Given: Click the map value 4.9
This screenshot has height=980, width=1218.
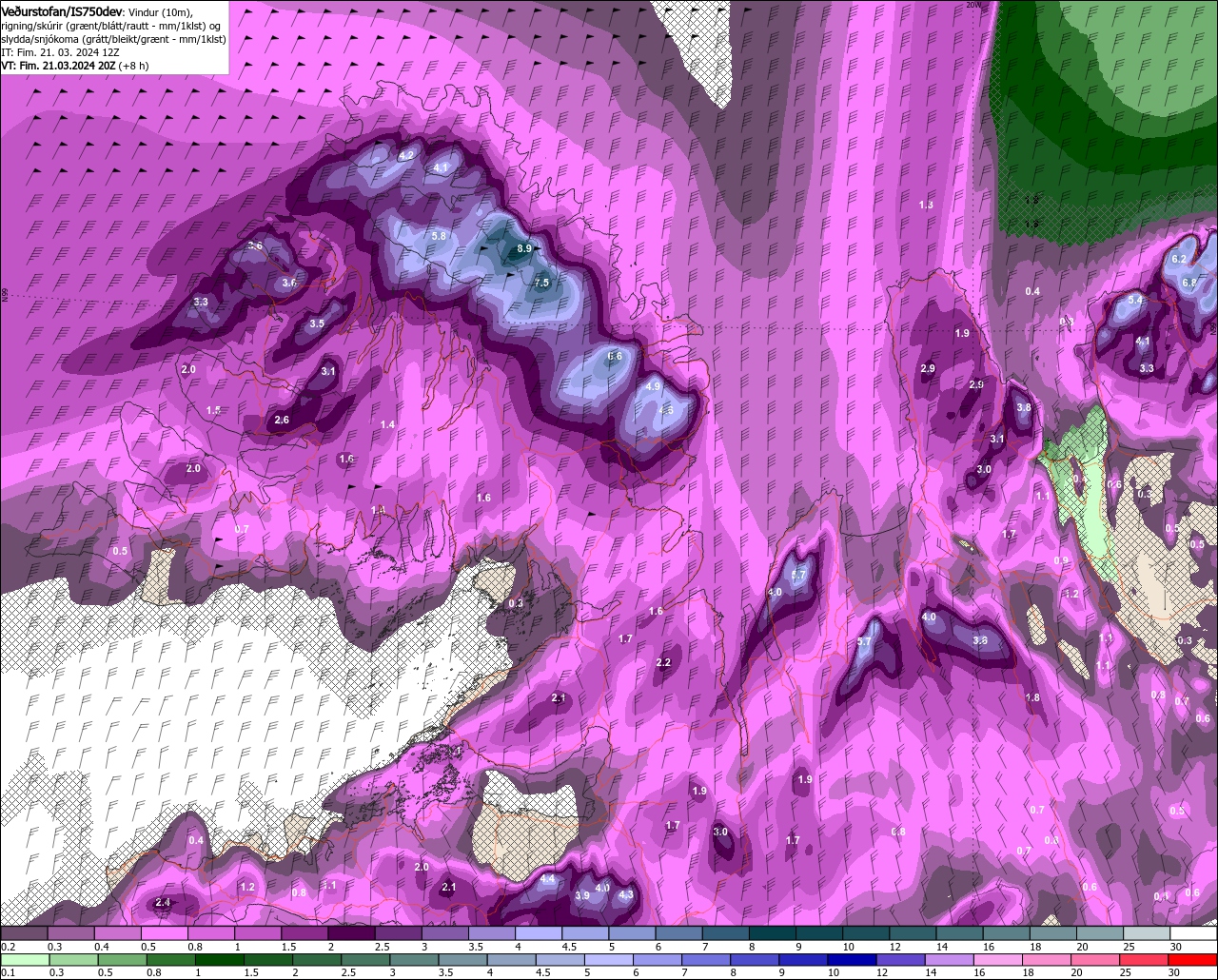Looking at the screenshot, I should (x=653, y=386).
